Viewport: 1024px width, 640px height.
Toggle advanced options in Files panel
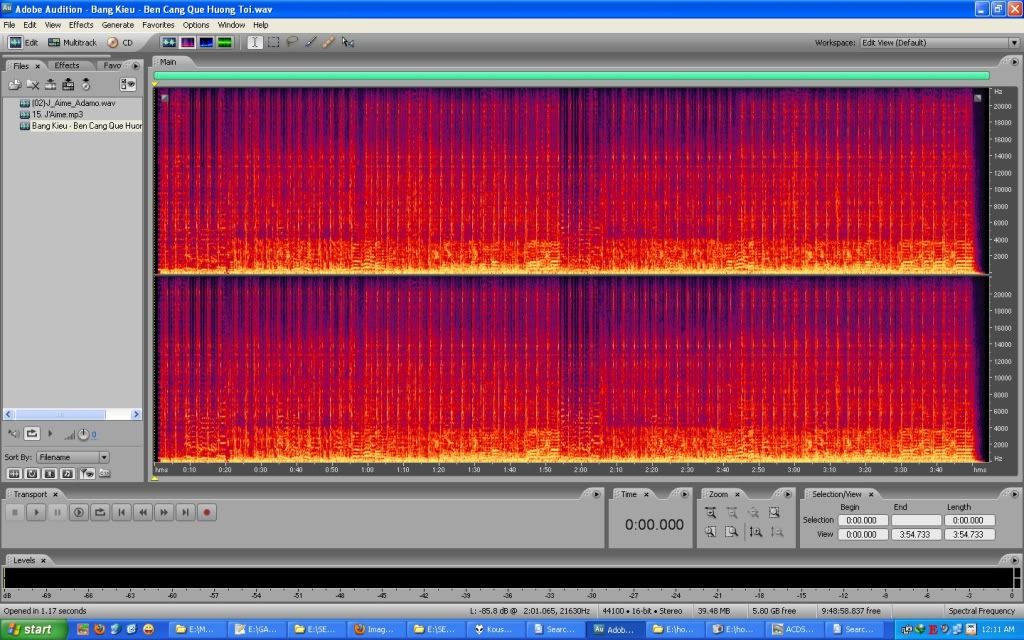coord(127,84)
